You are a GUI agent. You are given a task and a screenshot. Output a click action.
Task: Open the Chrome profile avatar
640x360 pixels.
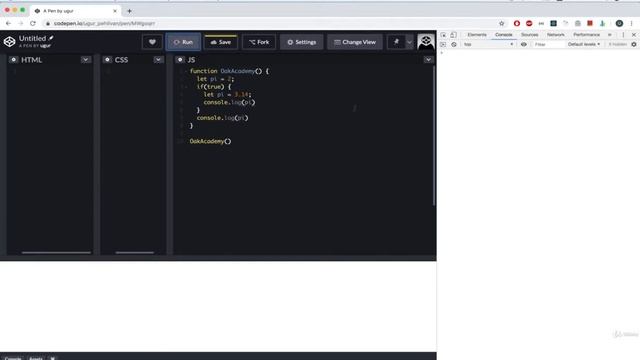tap(619, 23)
